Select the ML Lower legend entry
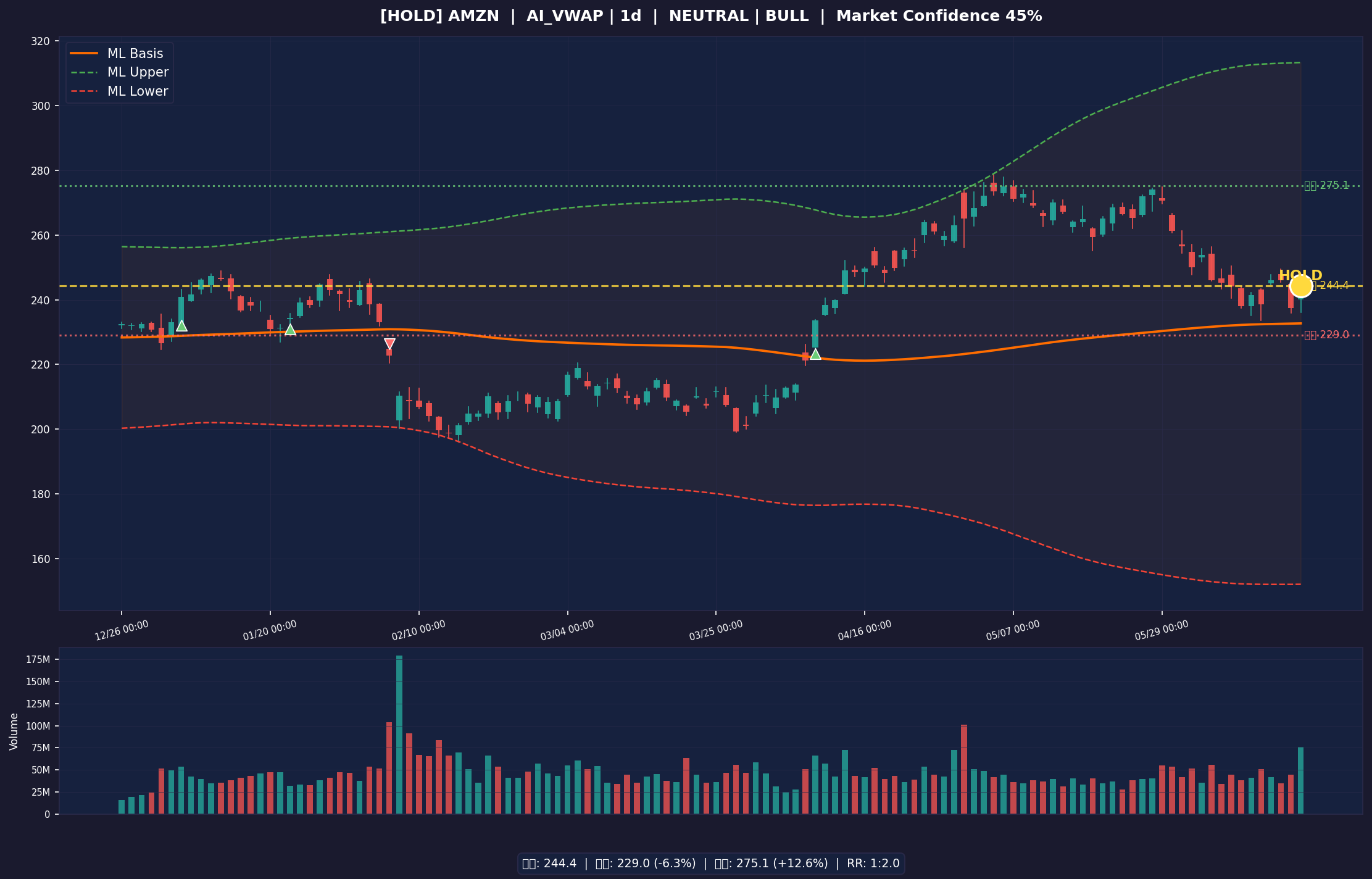Viewport: 1372px width, 879px height. coord(118,91)
